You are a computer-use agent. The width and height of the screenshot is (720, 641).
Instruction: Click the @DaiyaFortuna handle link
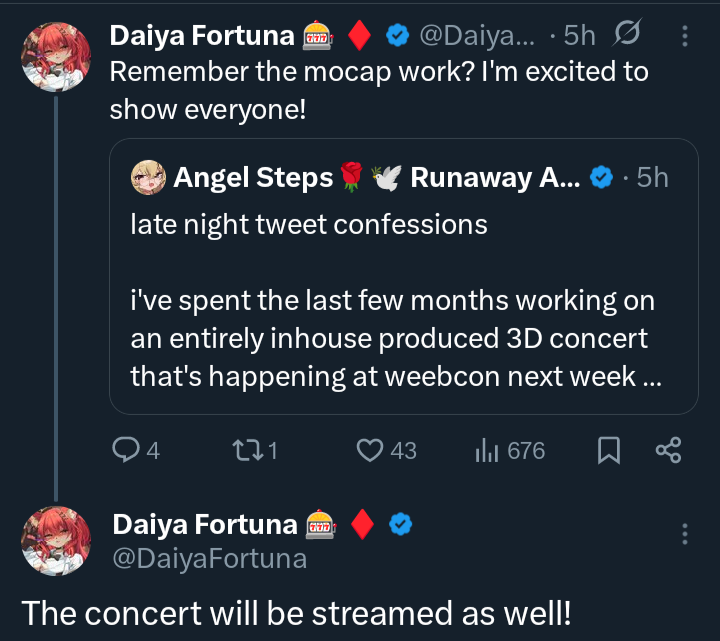[x=209, y=558]
